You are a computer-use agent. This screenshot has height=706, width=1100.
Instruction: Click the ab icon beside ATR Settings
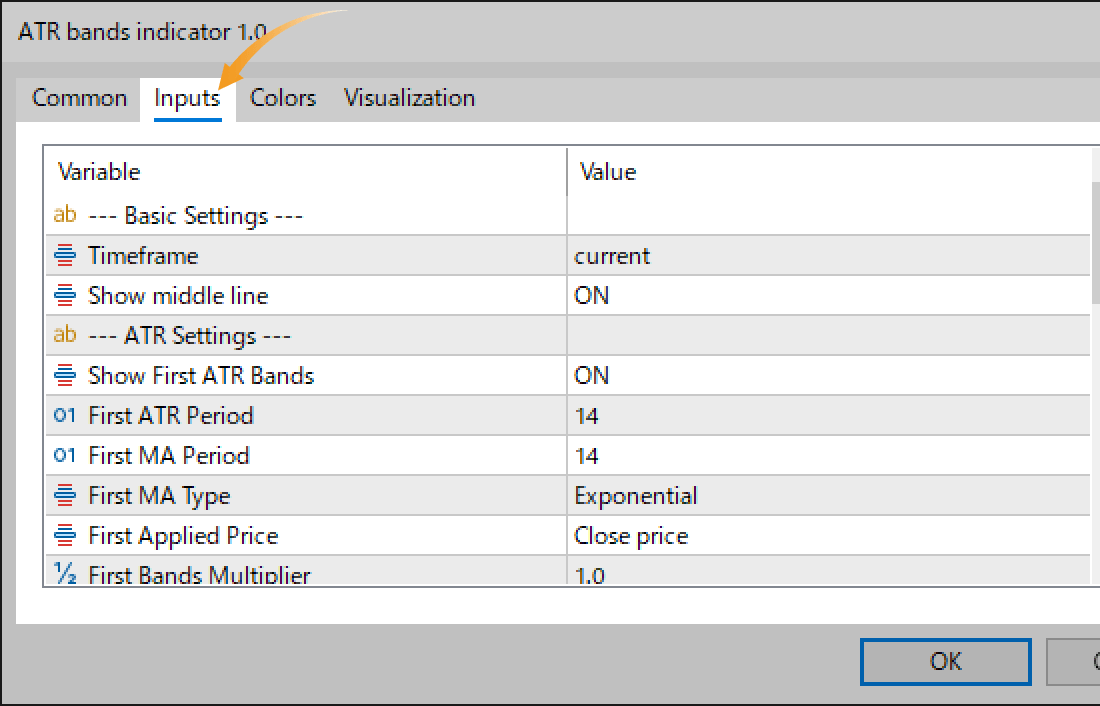[x=63, y=335]
